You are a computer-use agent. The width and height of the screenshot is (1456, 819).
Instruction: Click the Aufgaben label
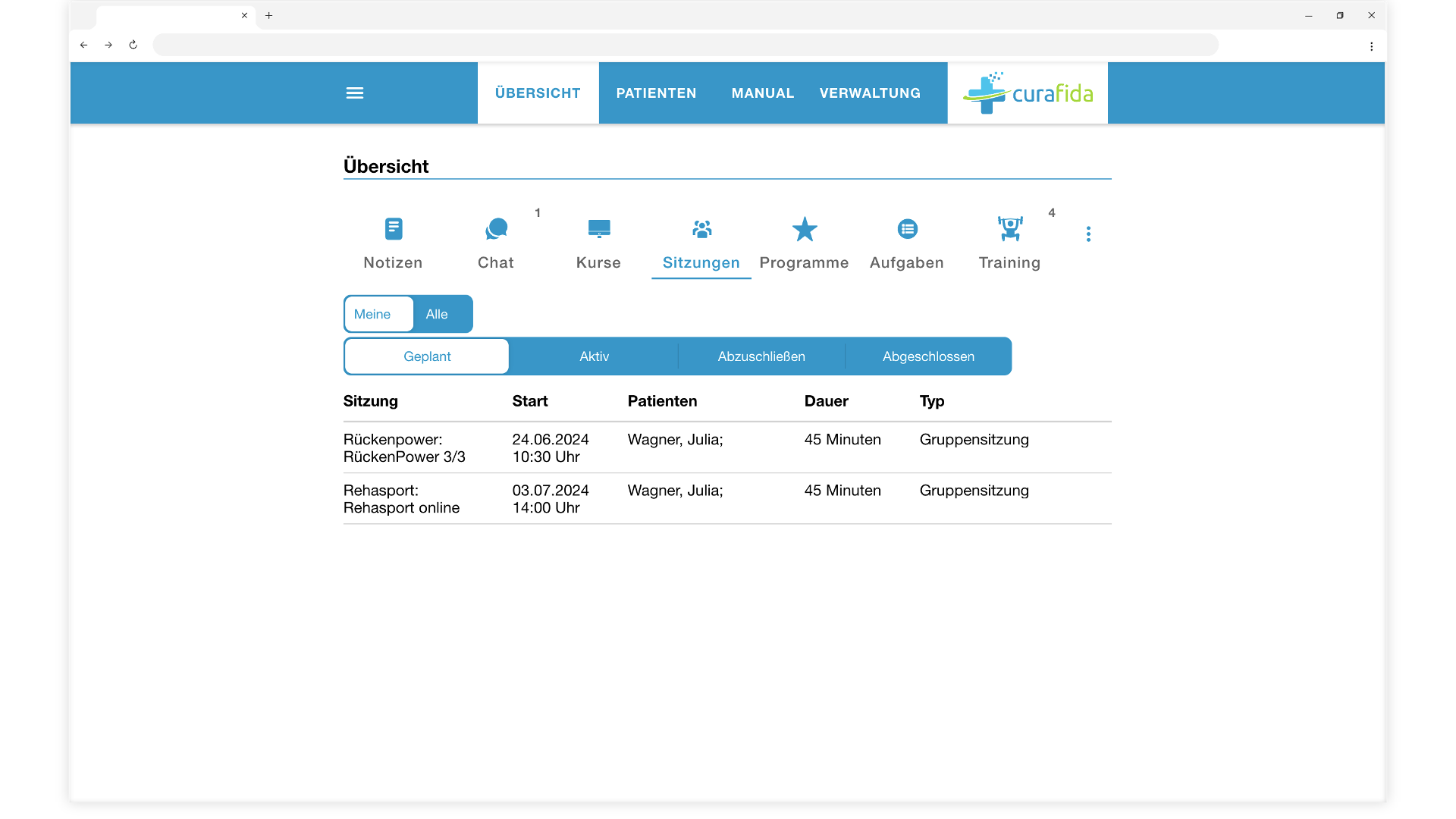(x=907, y=262)
